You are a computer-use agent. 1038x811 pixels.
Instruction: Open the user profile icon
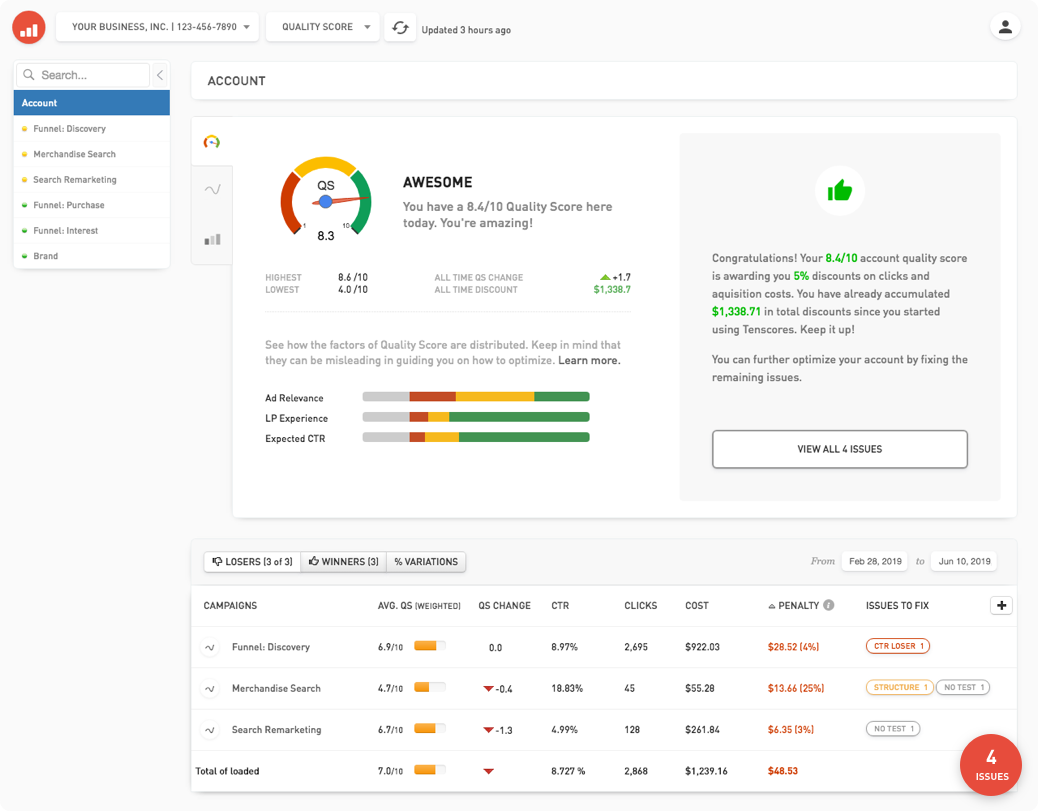(x=1005, y=27)
